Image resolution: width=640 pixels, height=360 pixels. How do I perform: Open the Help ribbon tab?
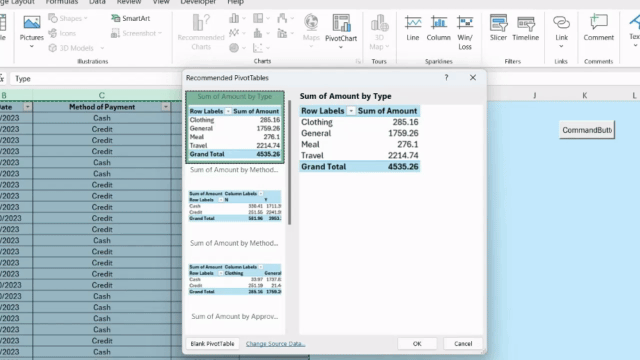[x=235, y=2]
